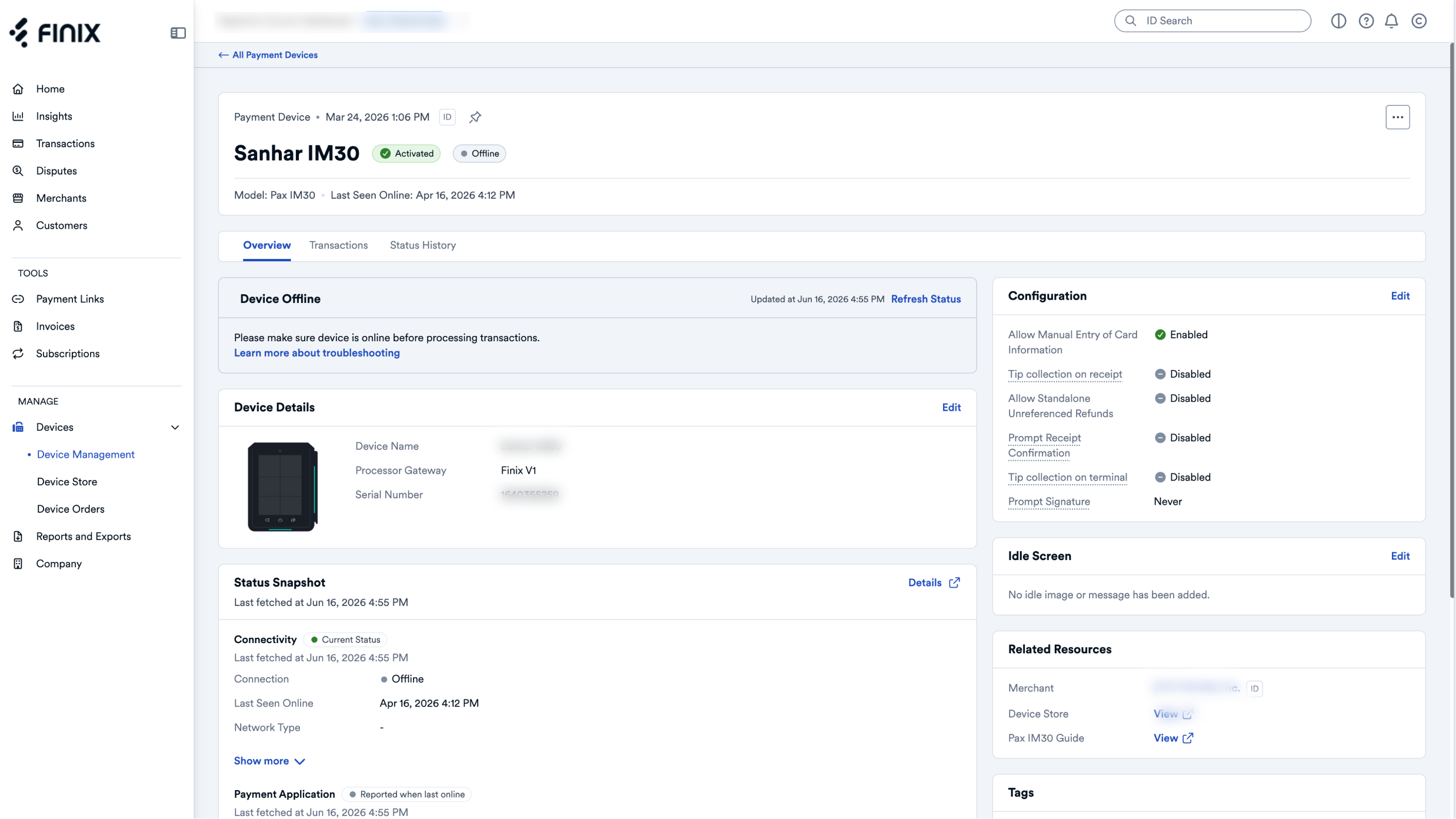Go back to All Payment Devices
This screenshot has height=819, width=1456.
pyautogui.click(x=268, y=55)
